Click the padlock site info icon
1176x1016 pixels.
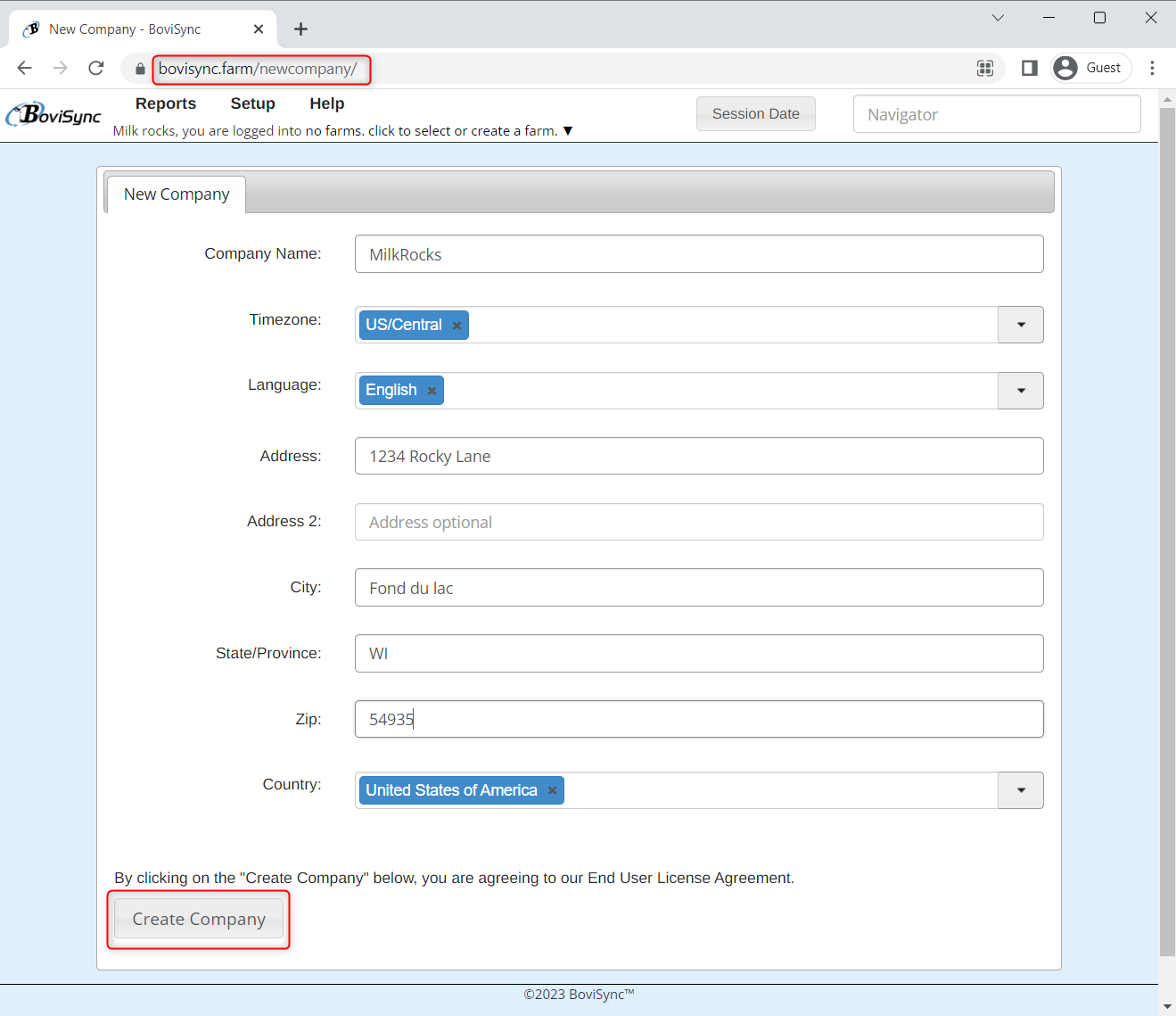point(140,69)
